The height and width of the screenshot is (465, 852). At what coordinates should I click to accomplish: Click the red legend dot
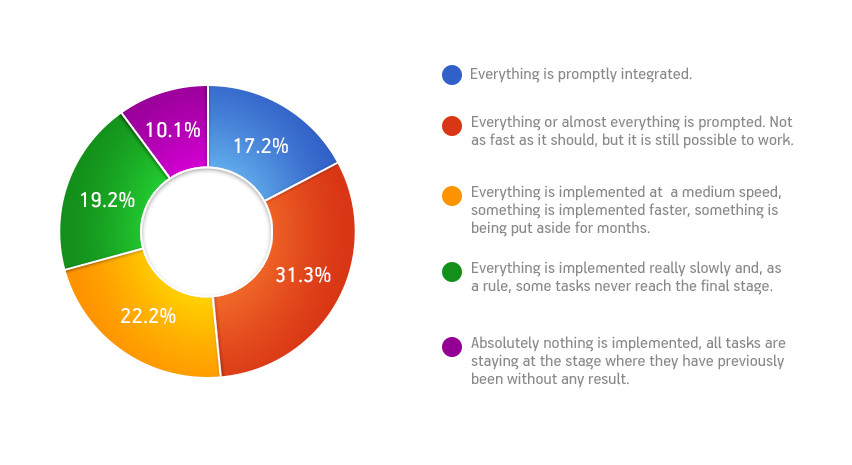(452, 125)
